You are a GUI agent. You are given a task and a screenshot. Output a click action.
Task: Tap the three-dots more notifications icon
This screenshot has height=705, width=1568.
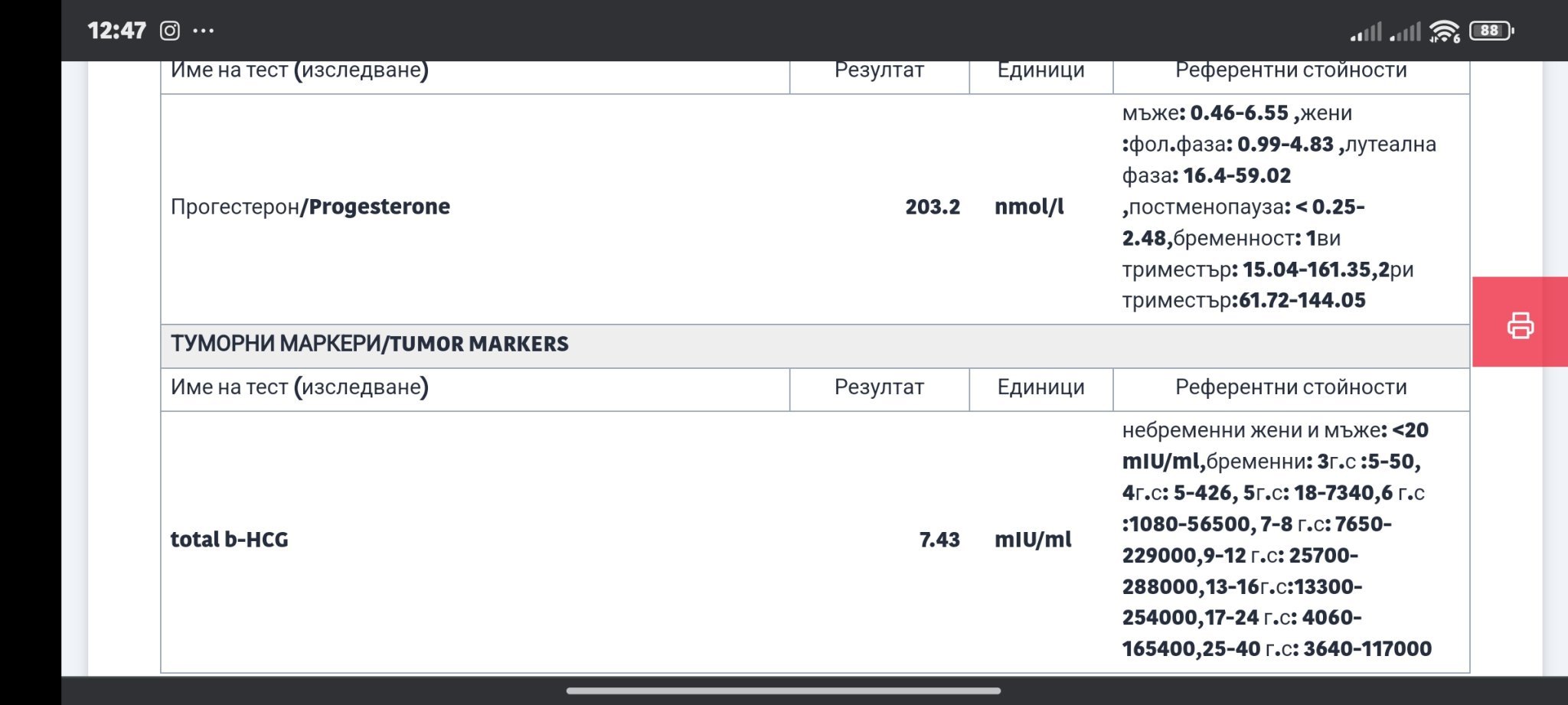tap(204, 31)
